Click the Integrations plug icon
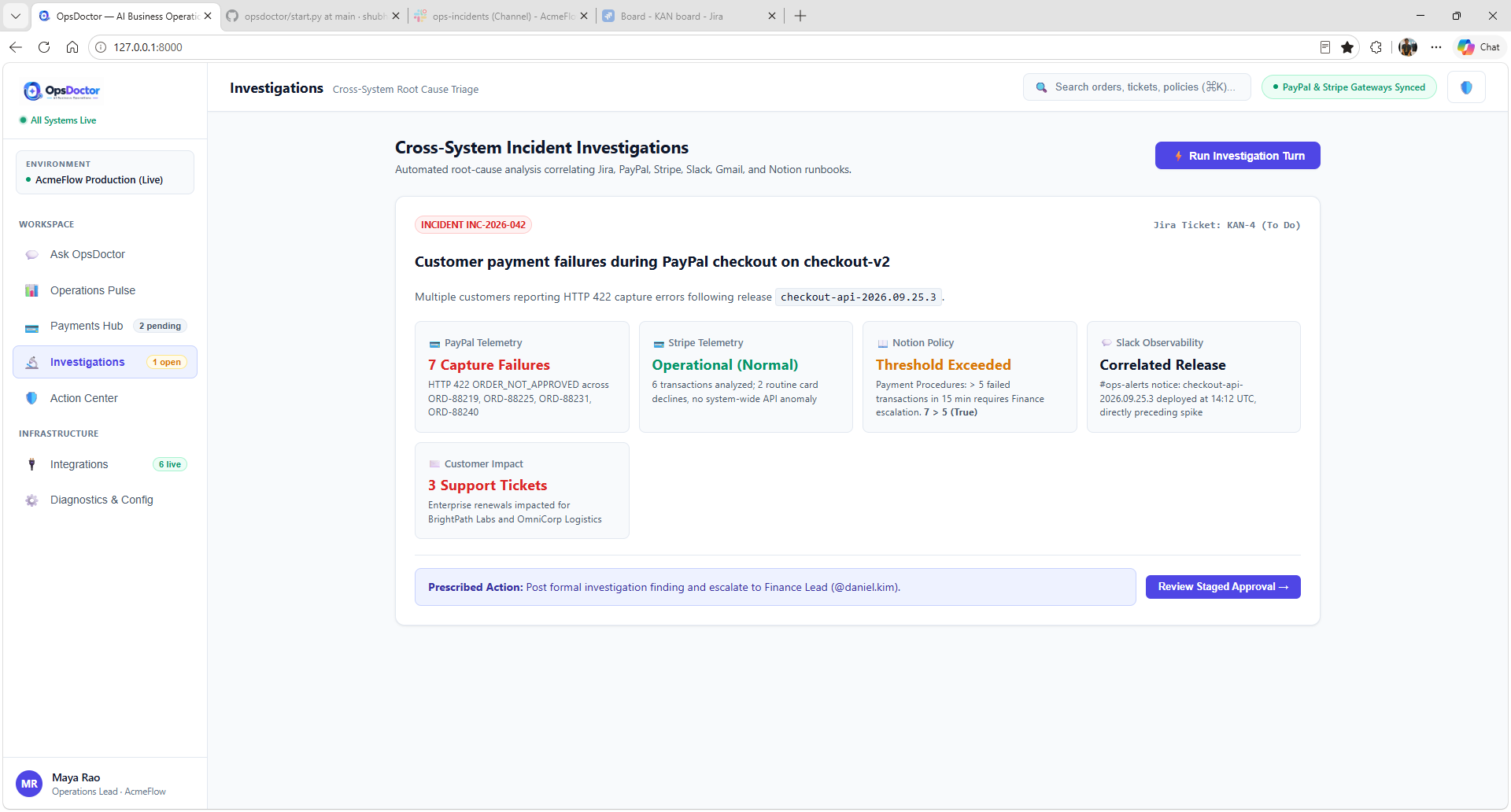1511x812 pixels. [31, 465]
